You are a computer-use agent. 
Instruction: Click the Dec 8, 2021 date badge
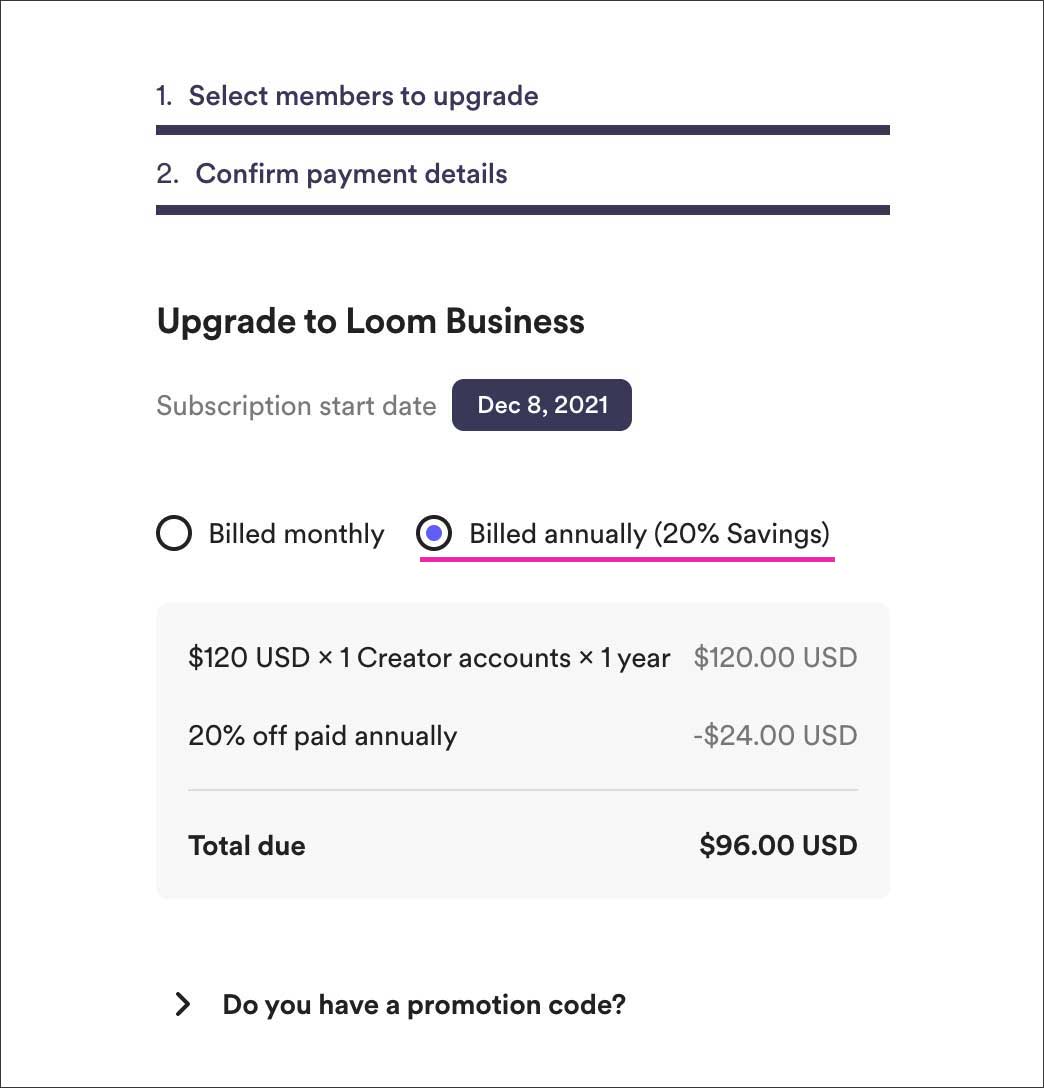click(x=542, y=405)
